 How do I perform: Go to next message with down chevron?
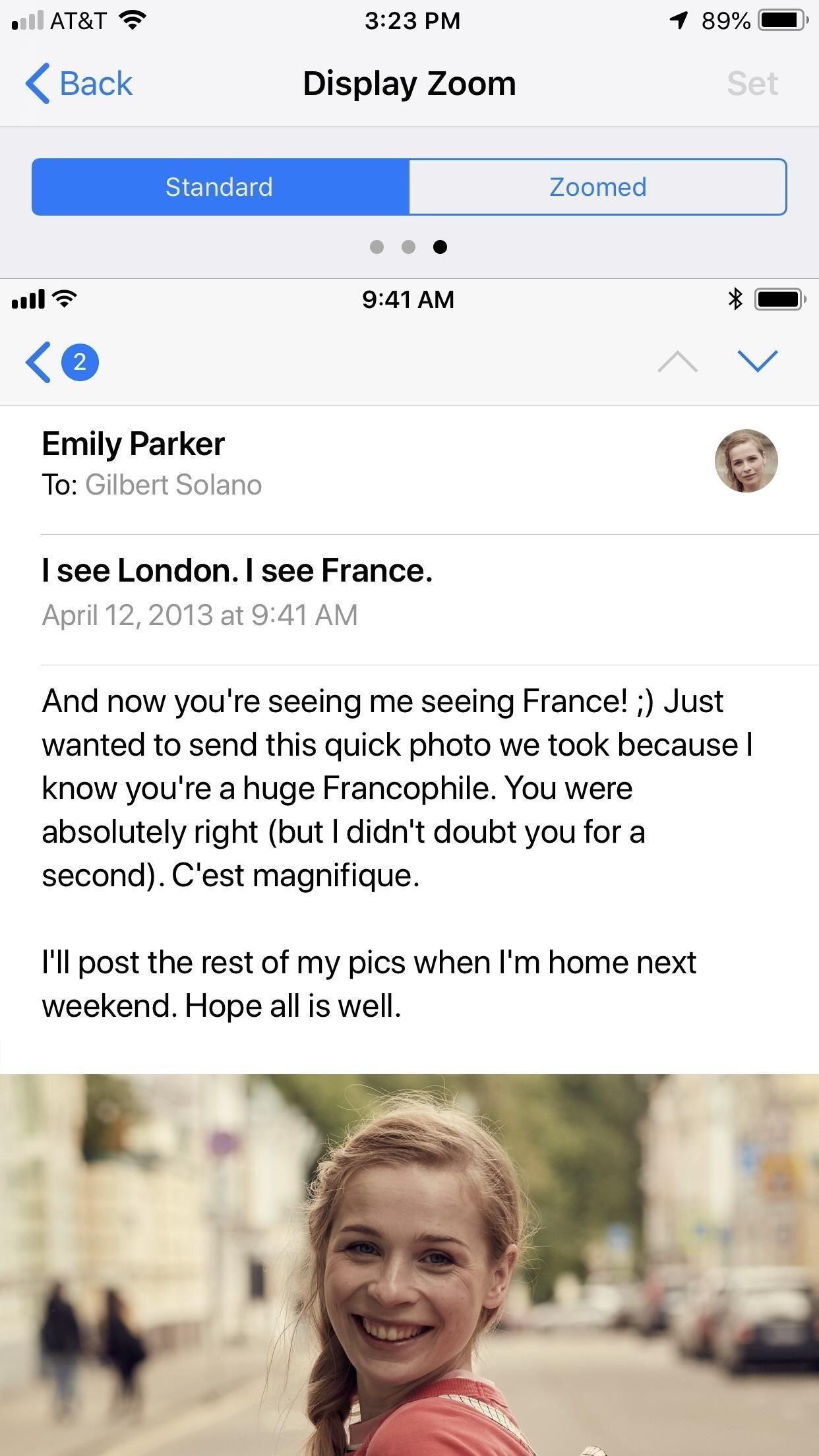pyautogui.click(x=758, y=361)
